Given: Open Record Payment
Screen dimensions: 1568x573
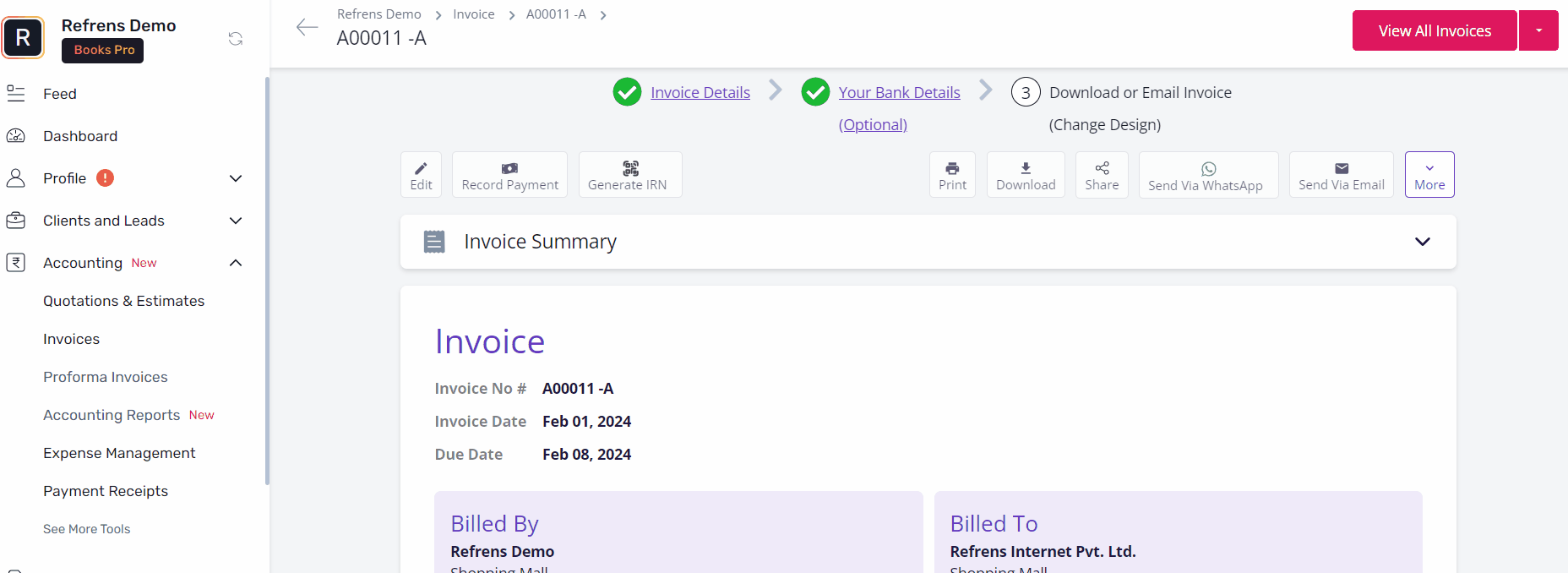Looking at the screenshot, I should (510, 175).
